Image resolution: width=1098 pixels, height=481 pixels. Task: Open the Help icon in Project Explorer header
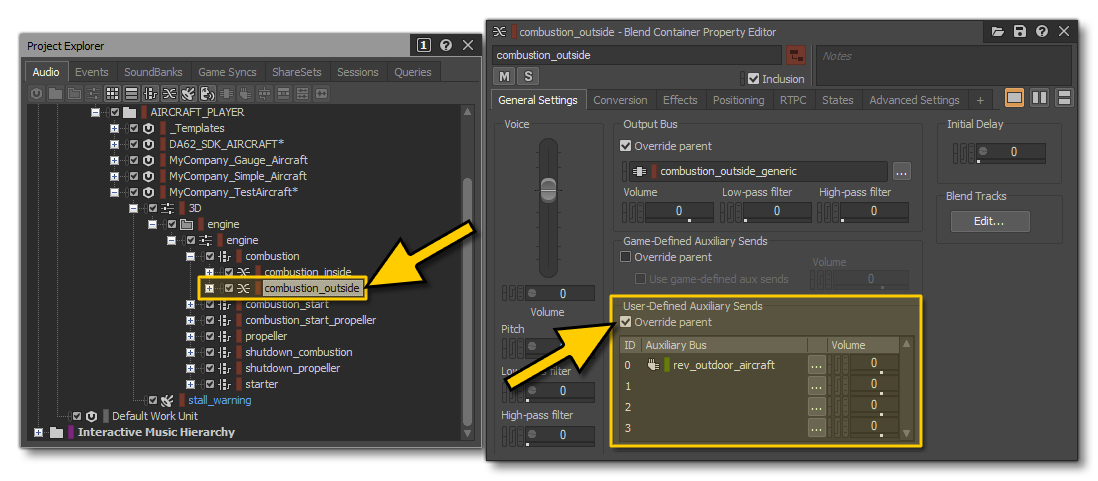(x=446, y=46)
